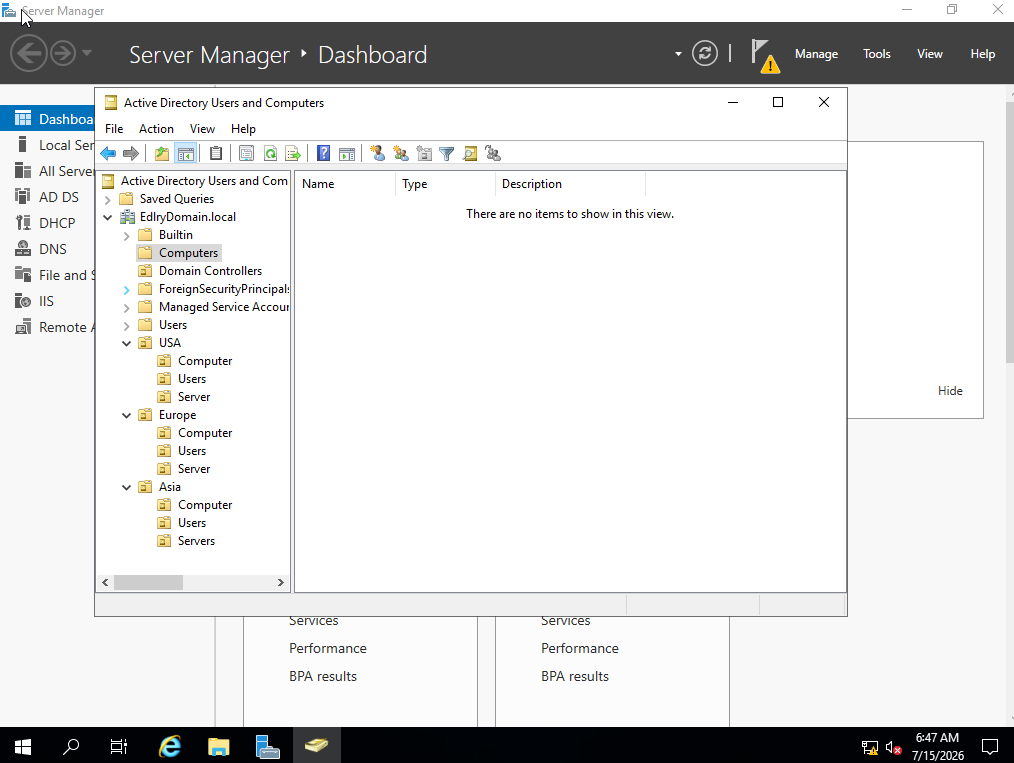This screenshot has width=1014, height=763.
Task: Expand Managed Service Accounts container
Action: click(x=127, y=308)
